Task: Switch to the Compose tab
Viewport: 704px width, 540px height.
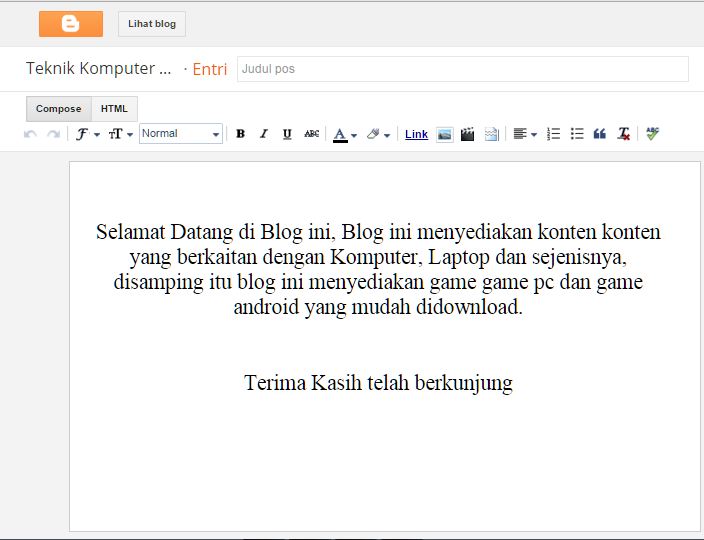Action: tap(59, 109)
